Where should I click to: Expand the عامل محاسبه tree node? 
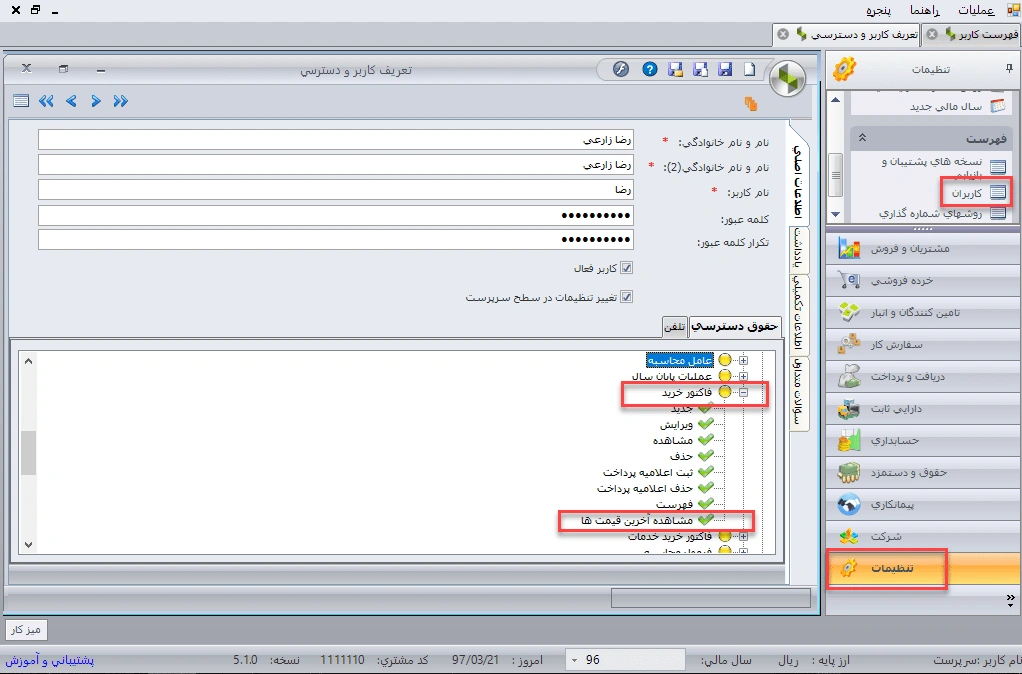point(745,360)
